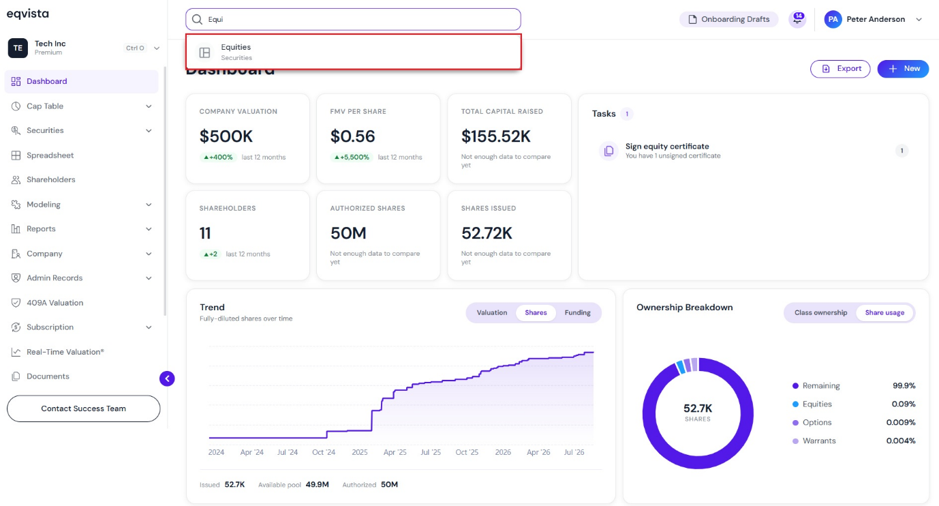Click the Equities result table icon
939x506 pixels.
tap(205, 53)
